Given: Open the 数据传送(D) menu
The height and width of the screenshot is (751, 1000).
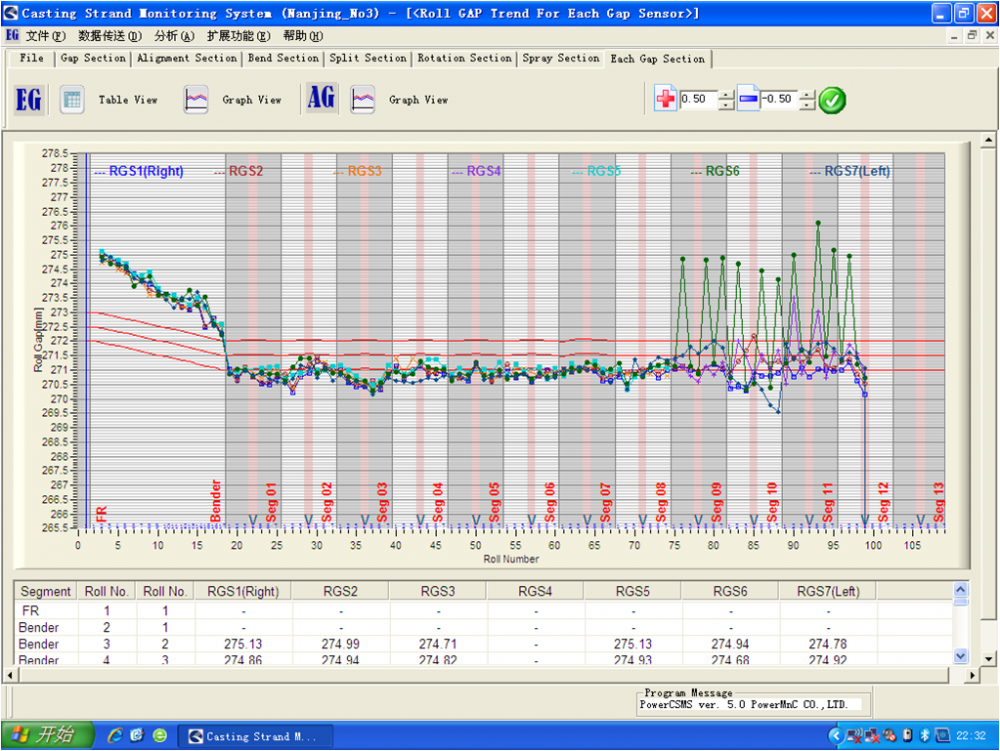Looking at the screenshot, I should coord(110,36).
